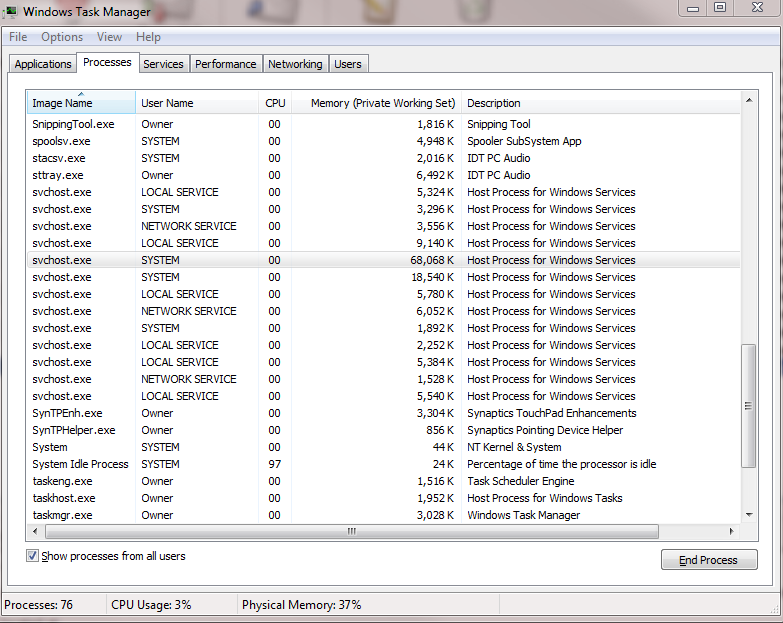The width and height of the screenshot is (783, 623).
Task: Switch to the Services tab
Action: point(163,64)
